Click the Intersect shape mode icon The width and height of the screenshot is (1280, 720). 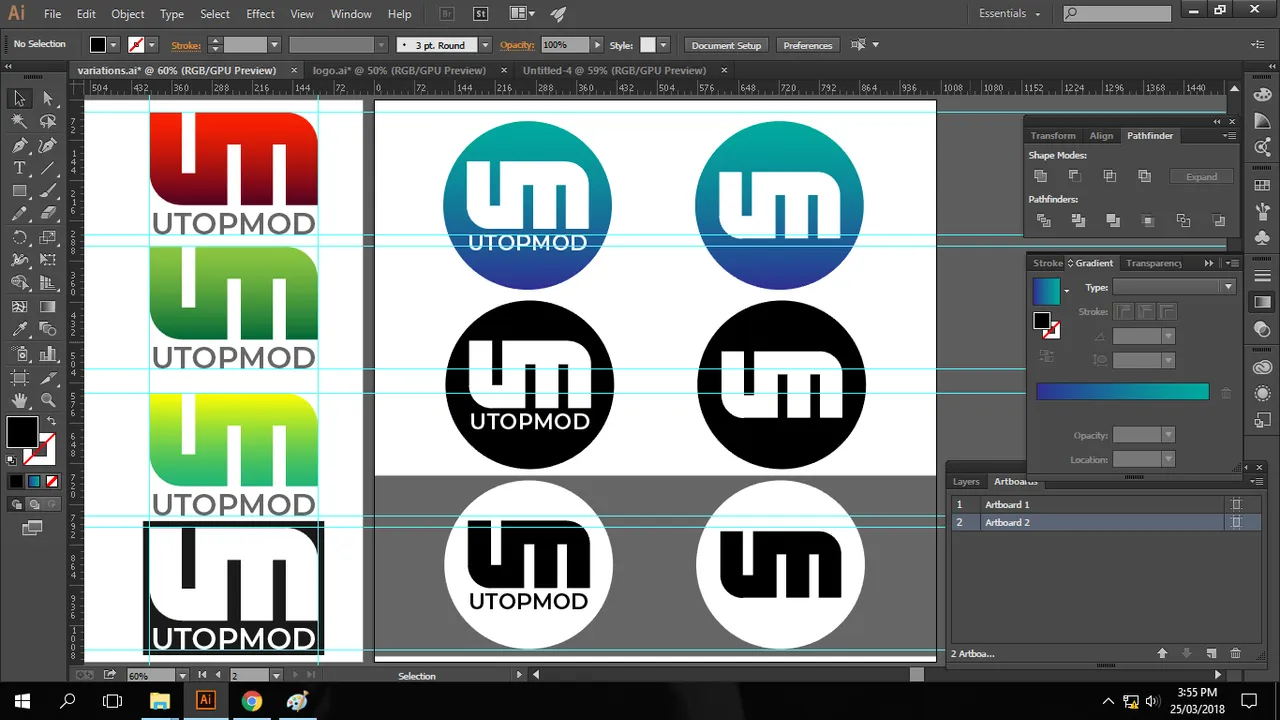[x=1110, y=176]
